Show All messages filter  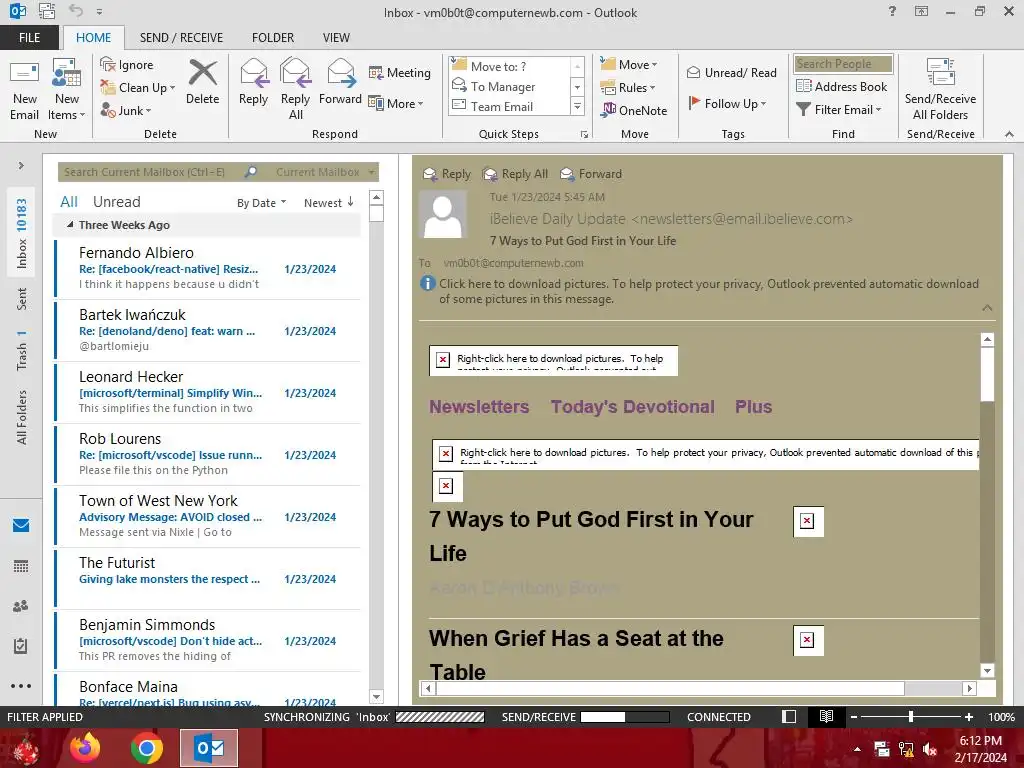(x=69, y=202)
